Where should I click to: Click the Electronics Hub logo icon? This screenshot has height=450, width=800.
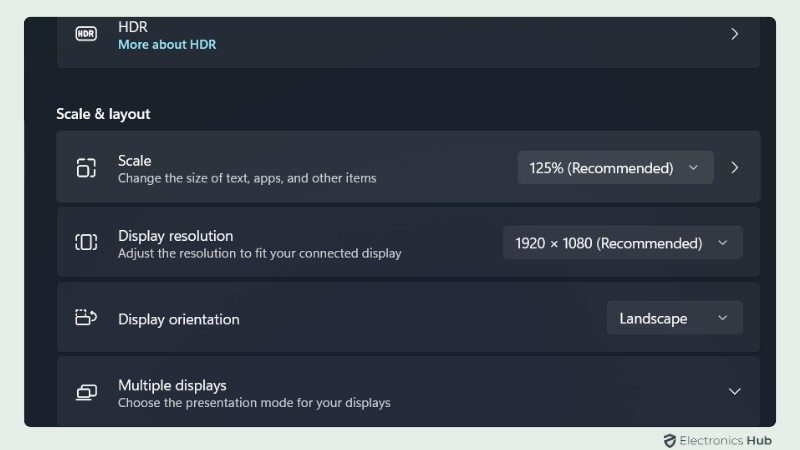(x=669, y=440)
